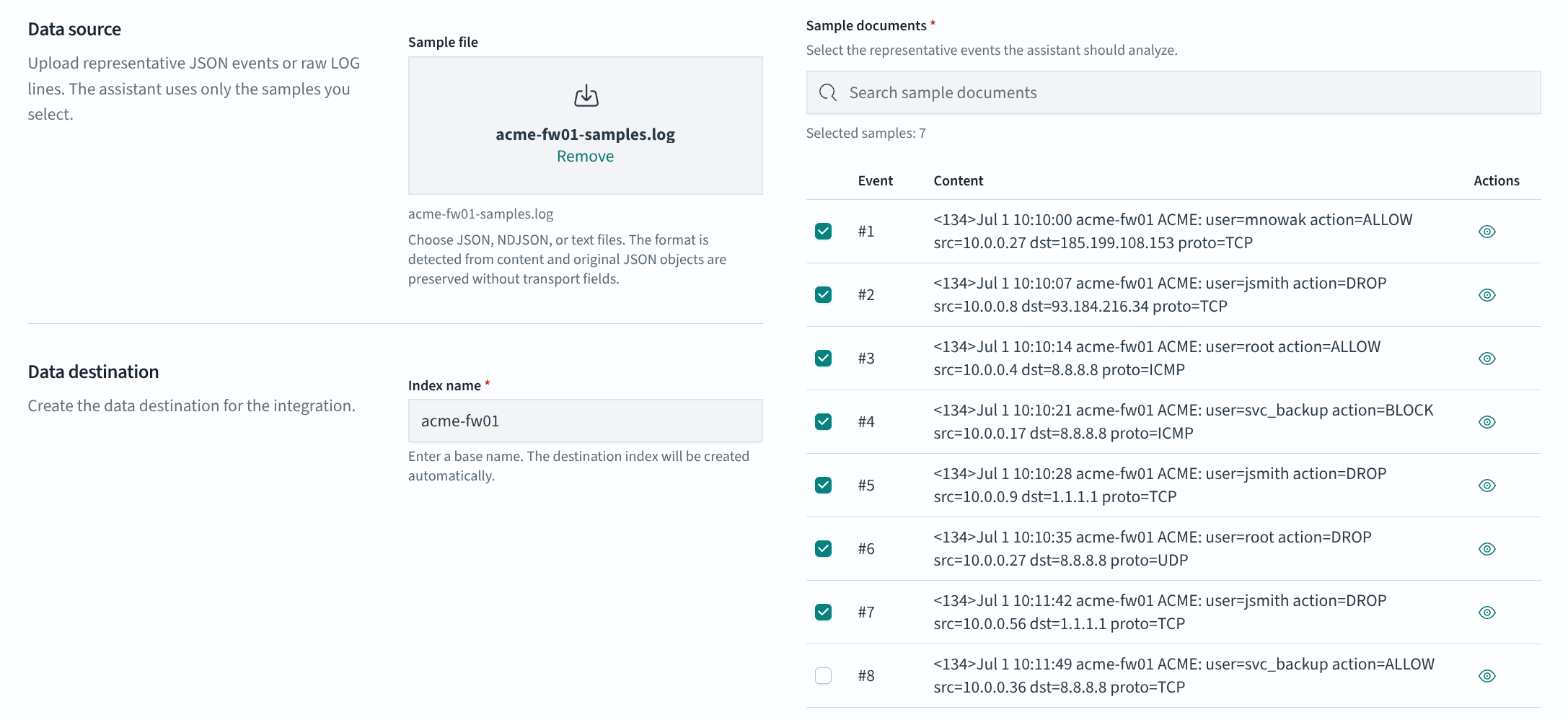Click the Actions column header
Image resolution: width=1568 pixels, height=720 pixels.
1496,181
